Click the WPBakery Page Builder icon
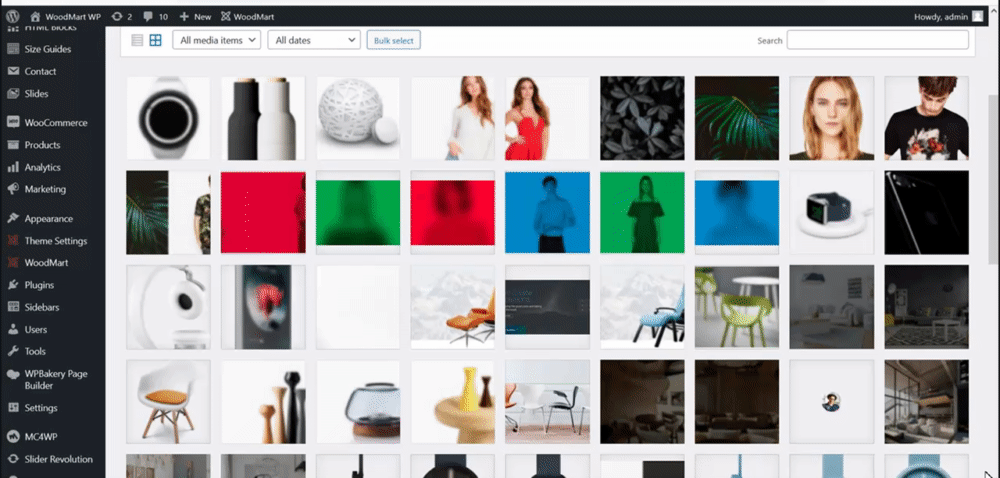Viewport: 1000px width, 478px height. click(x=13, y=375)
